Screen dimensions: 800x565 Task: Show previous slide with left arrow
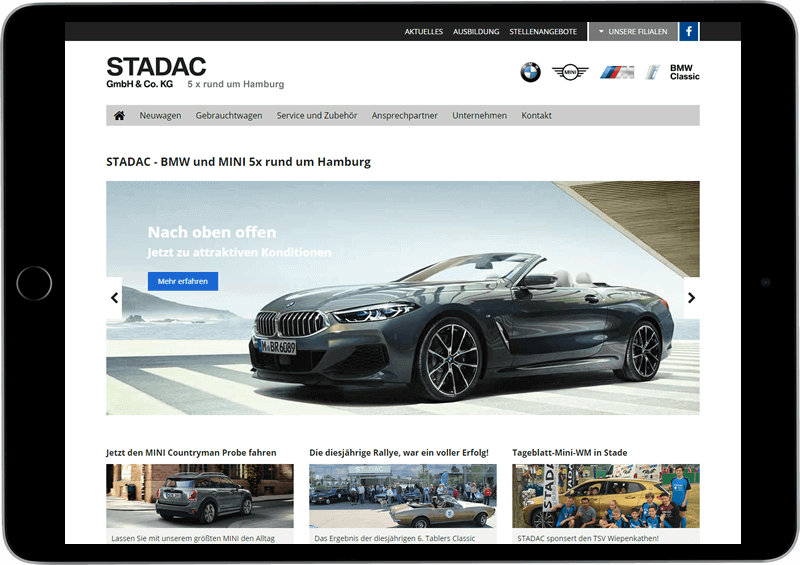pos(114,298)
